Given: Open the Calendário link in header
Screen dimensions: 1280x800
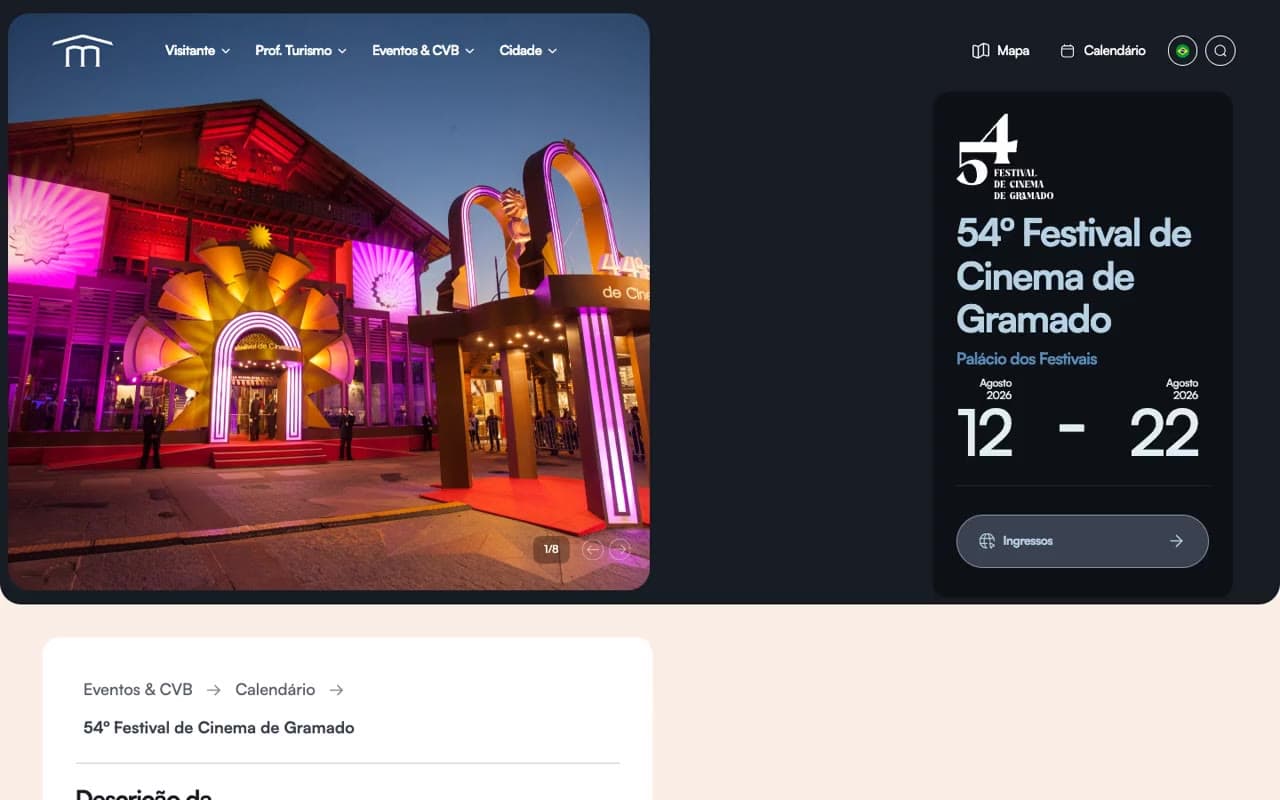Looking at the screenshot, I should coord(1103,51).
